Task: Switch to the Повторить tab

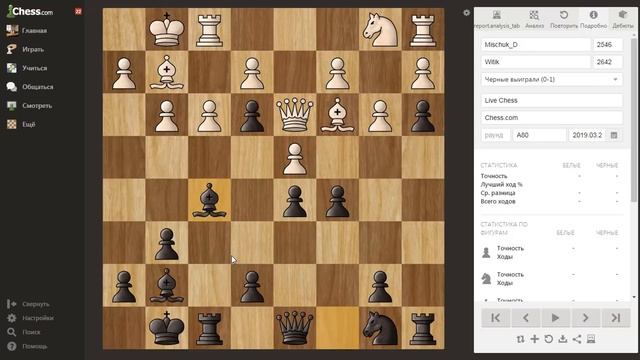Action: click(564, 20)
